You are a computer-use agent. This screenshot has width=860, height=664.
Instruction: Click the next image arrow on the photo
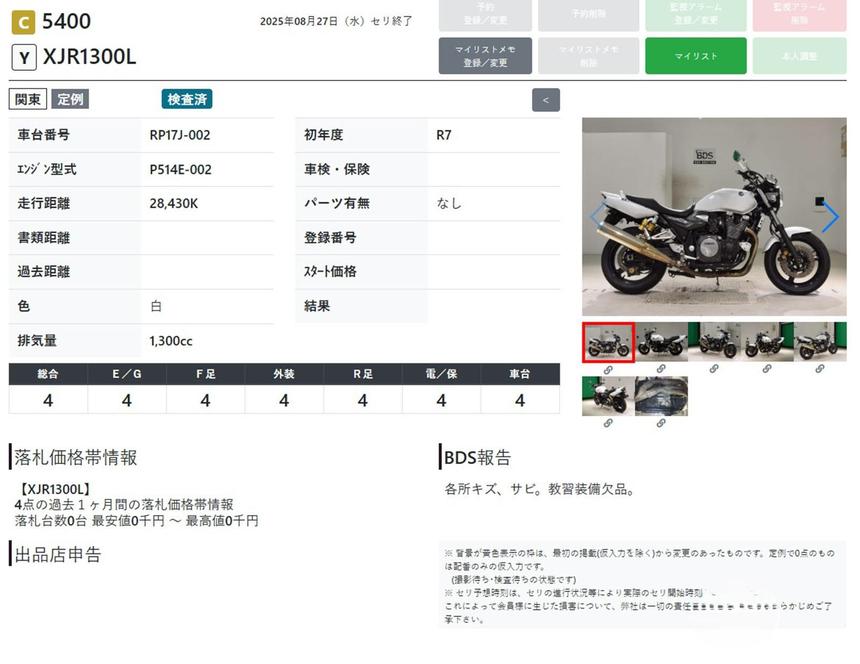(829, 217)
